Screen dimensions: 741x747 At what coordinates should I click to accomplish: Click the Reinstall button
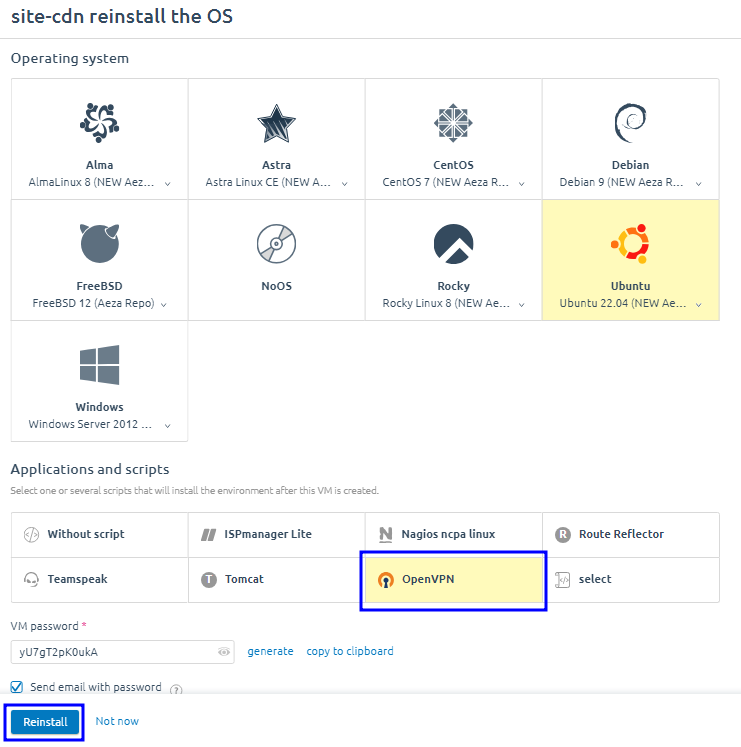point(45,722)
